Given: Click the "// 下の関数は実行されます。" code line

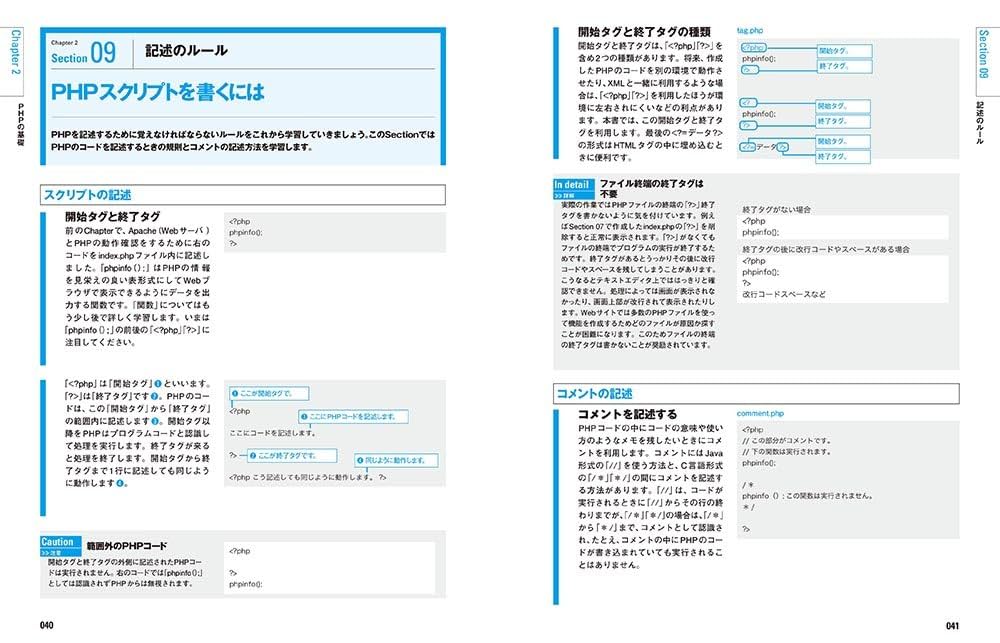Looking at the screenshot, I should [786, 452].
